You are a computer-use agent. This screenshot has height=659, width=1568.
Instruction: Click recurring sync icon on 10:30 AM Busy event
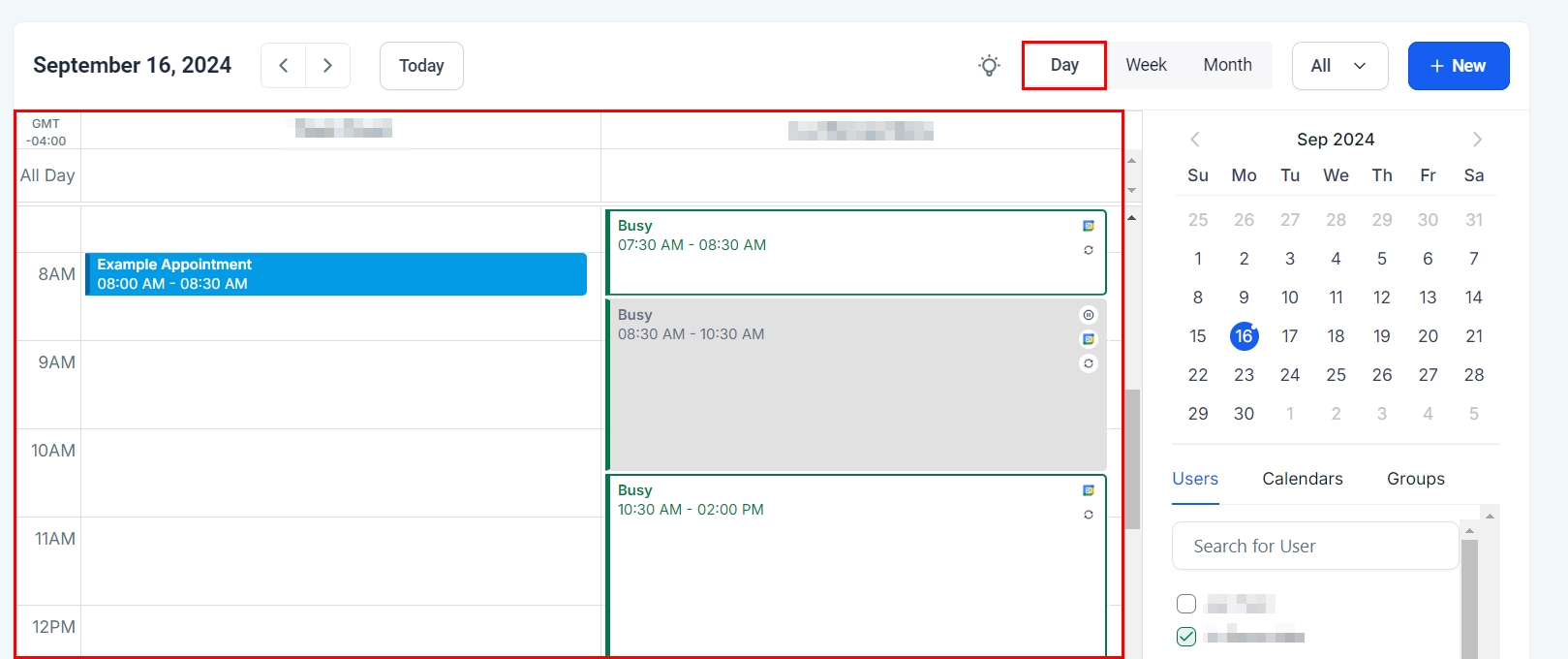(x=1089, y=515)
